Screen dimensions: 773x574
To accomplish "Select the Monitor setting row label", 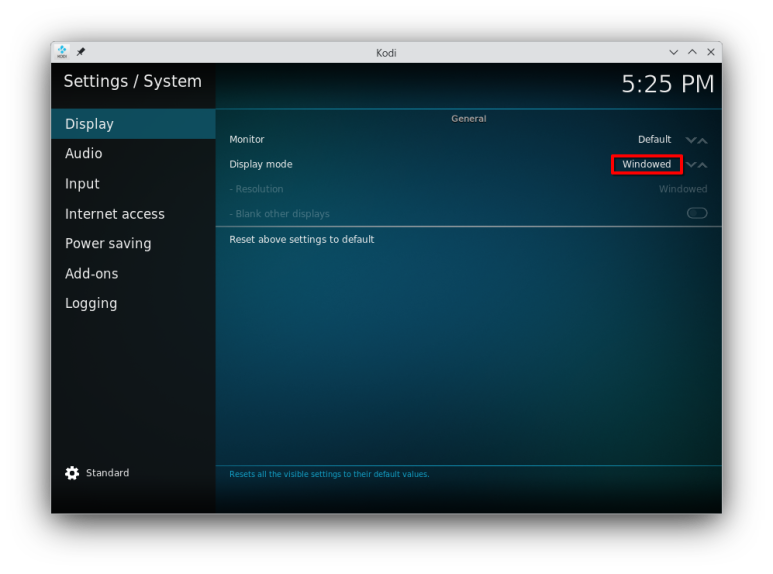I will 246,140.
